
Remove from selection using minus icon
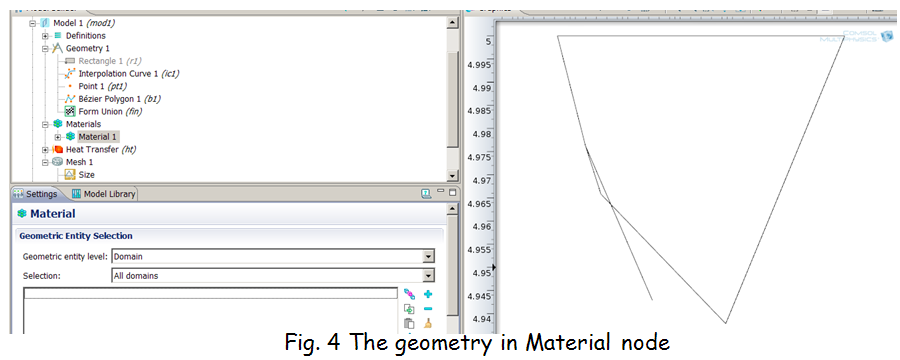point(428,309)
